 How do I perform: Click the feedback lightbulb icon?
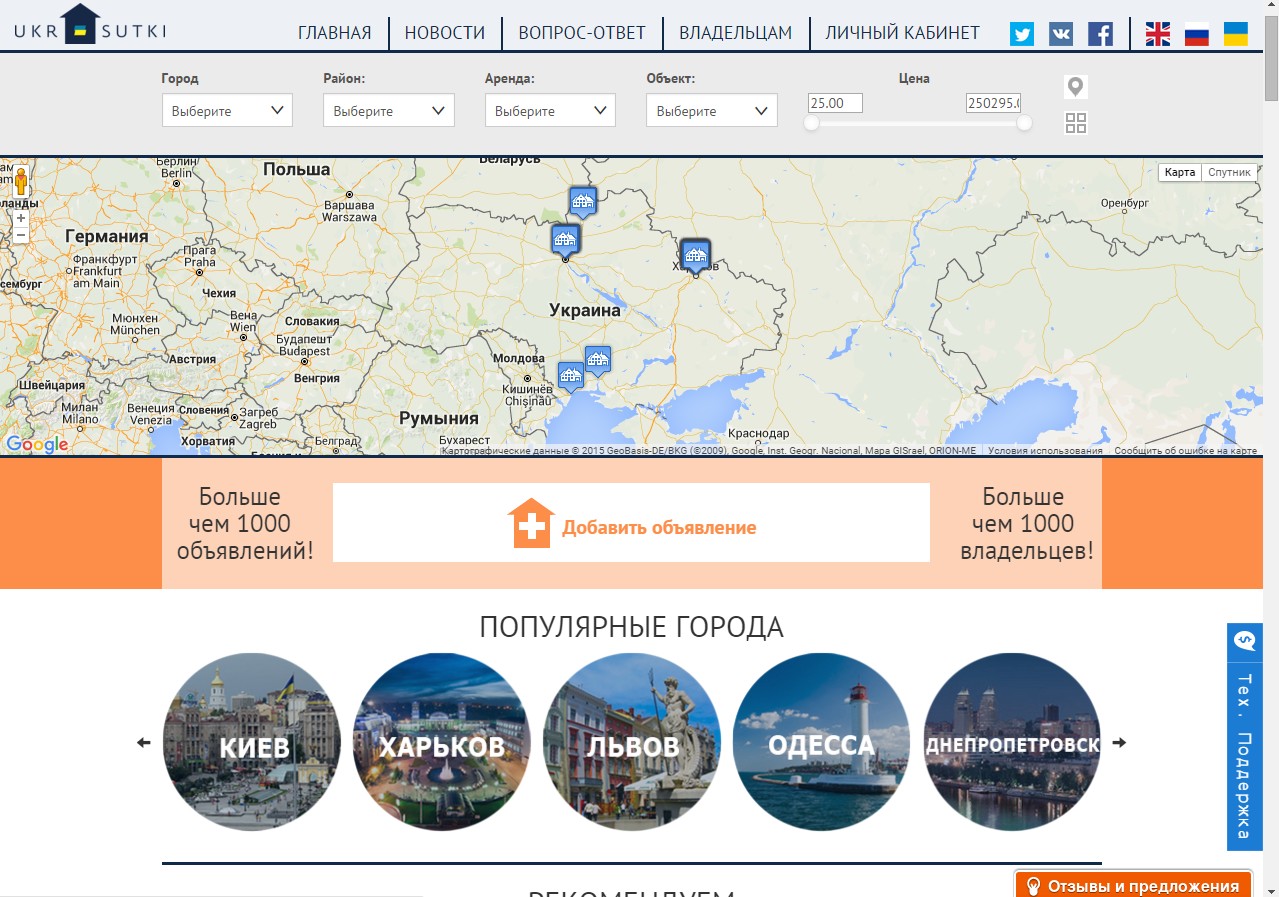coord(1033,886)
